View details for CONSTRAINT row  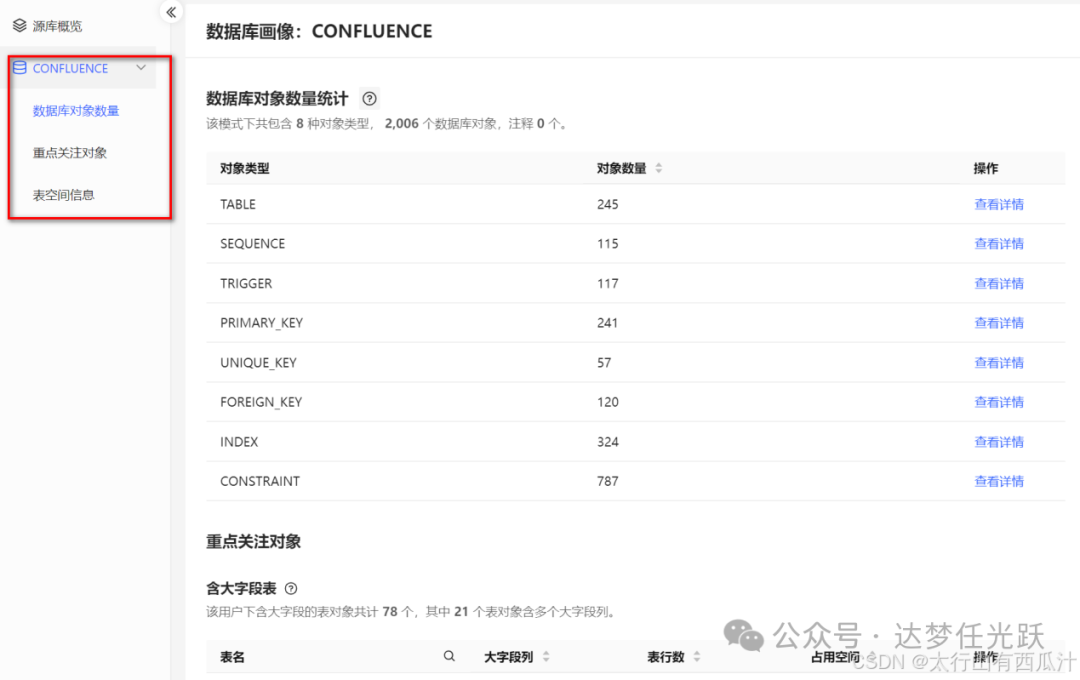[x=999, y=481]
